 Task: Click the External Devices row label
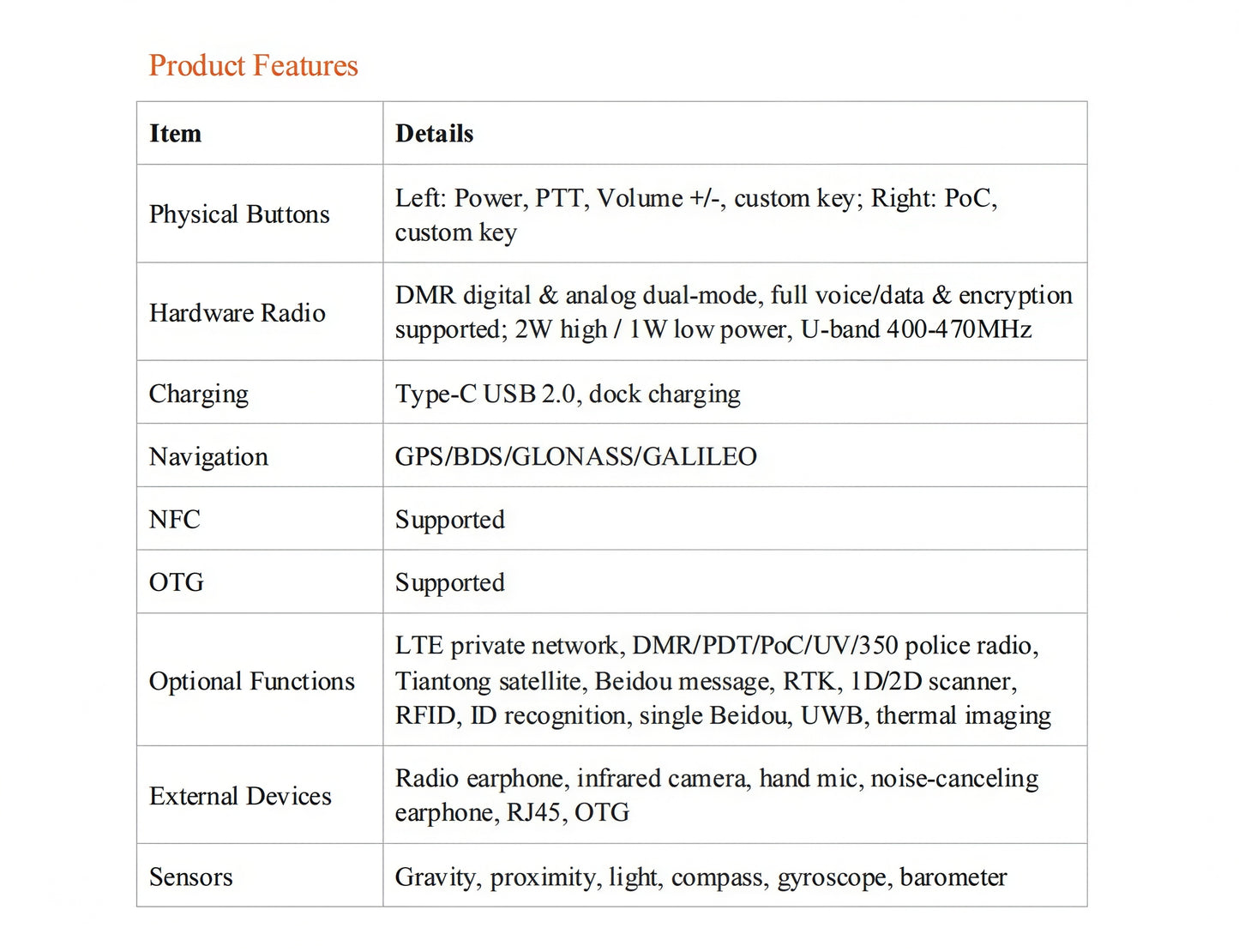[240, 797]
